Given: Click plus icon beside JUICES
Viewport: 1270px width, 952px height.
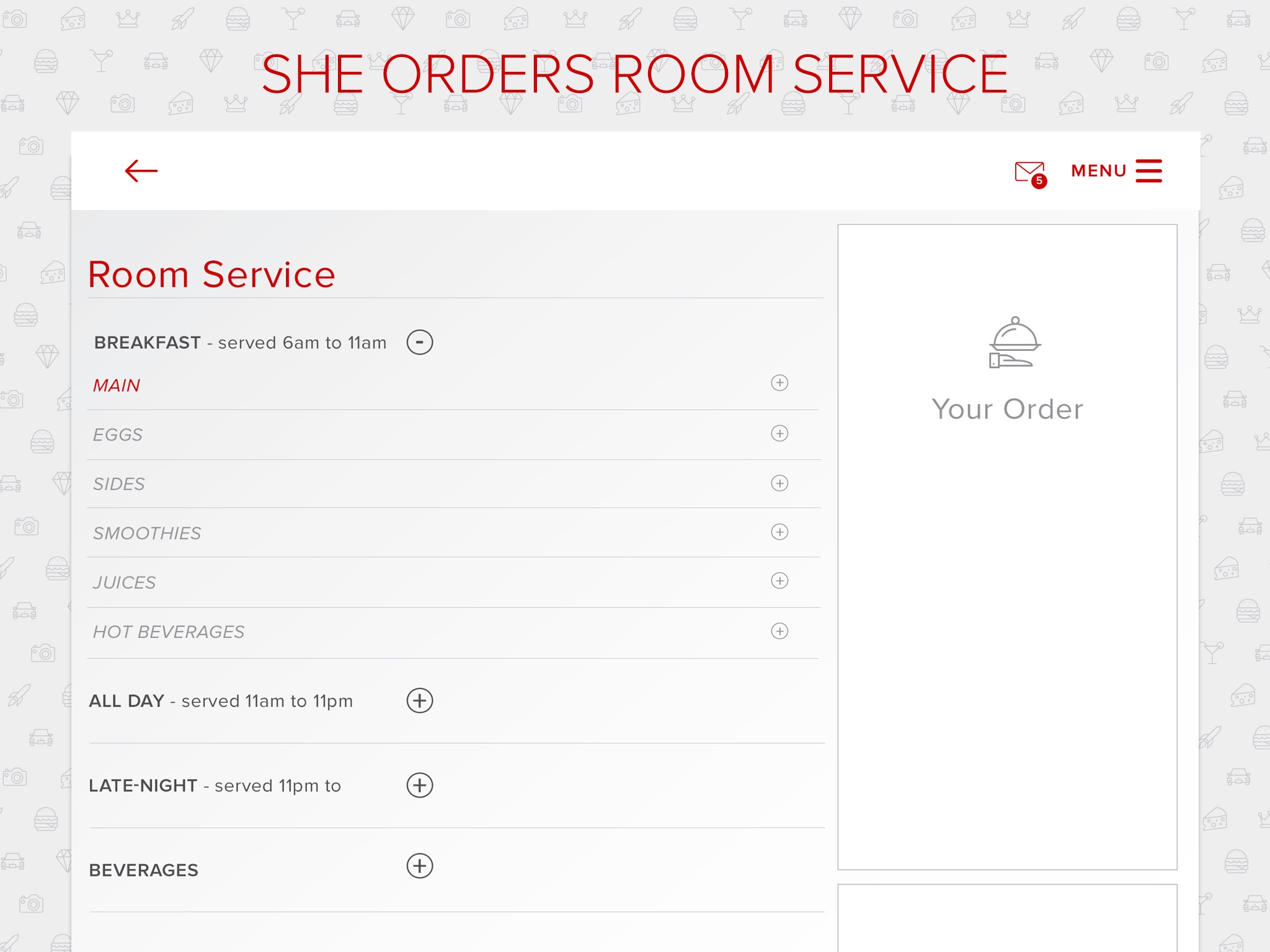Looking at the screenshot, I should [779, 581].
